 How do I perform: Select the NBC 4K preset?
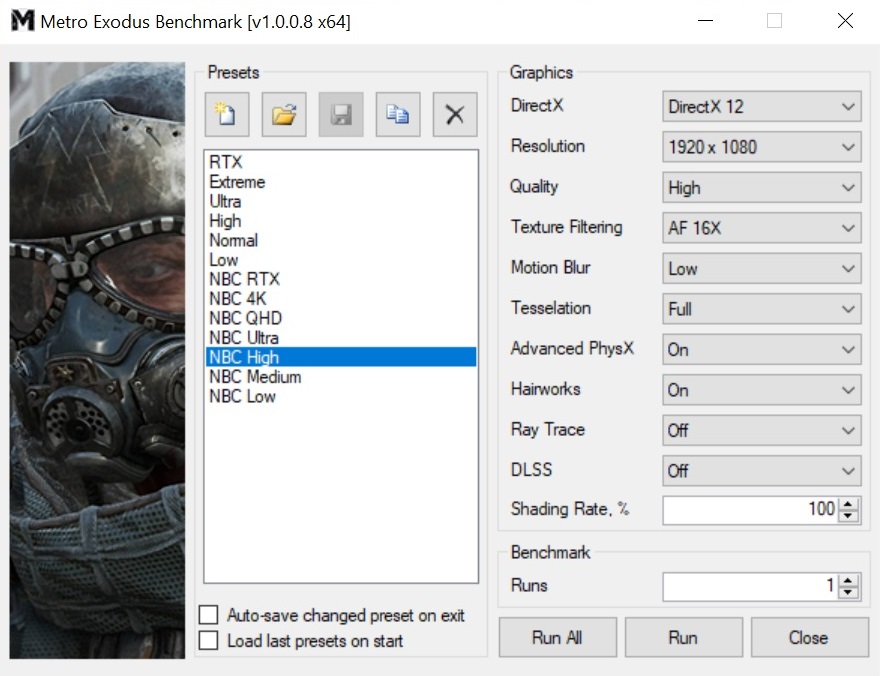coord(341,298)
